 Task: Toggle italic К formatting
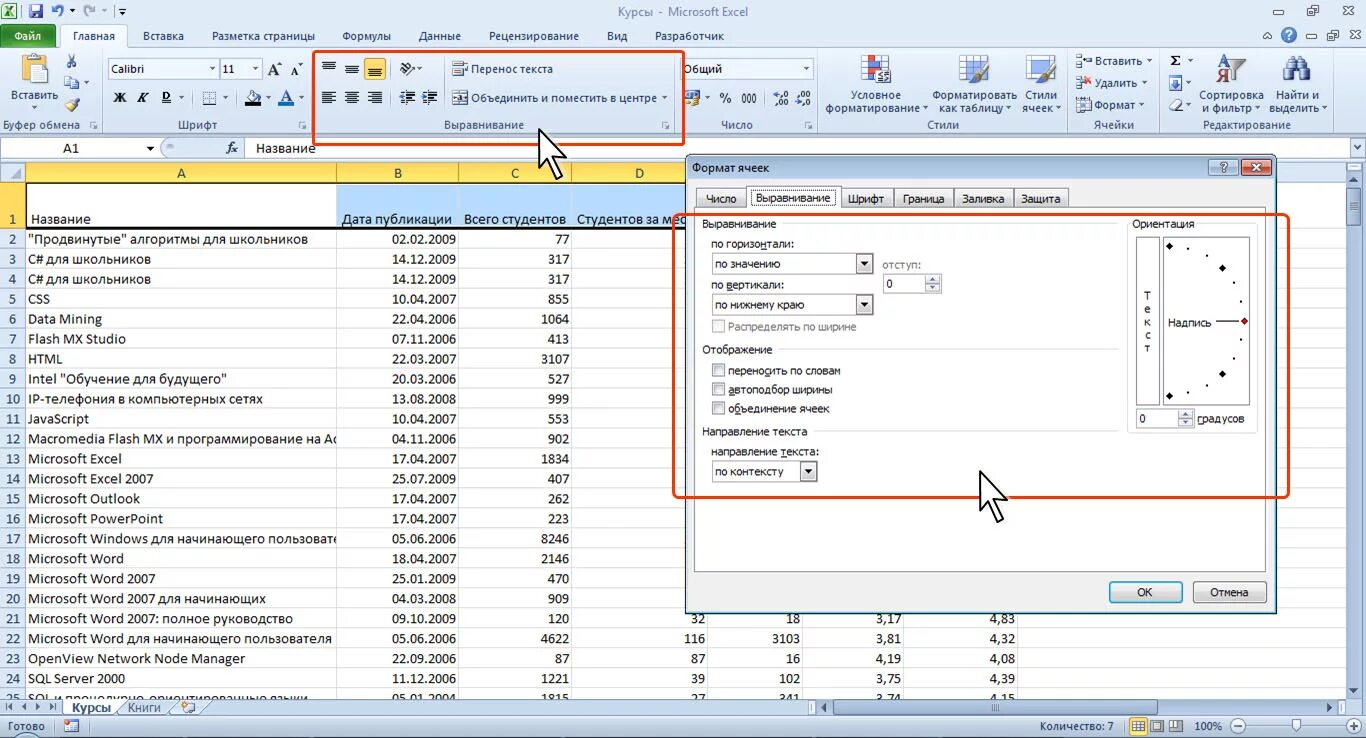point(143,98)
